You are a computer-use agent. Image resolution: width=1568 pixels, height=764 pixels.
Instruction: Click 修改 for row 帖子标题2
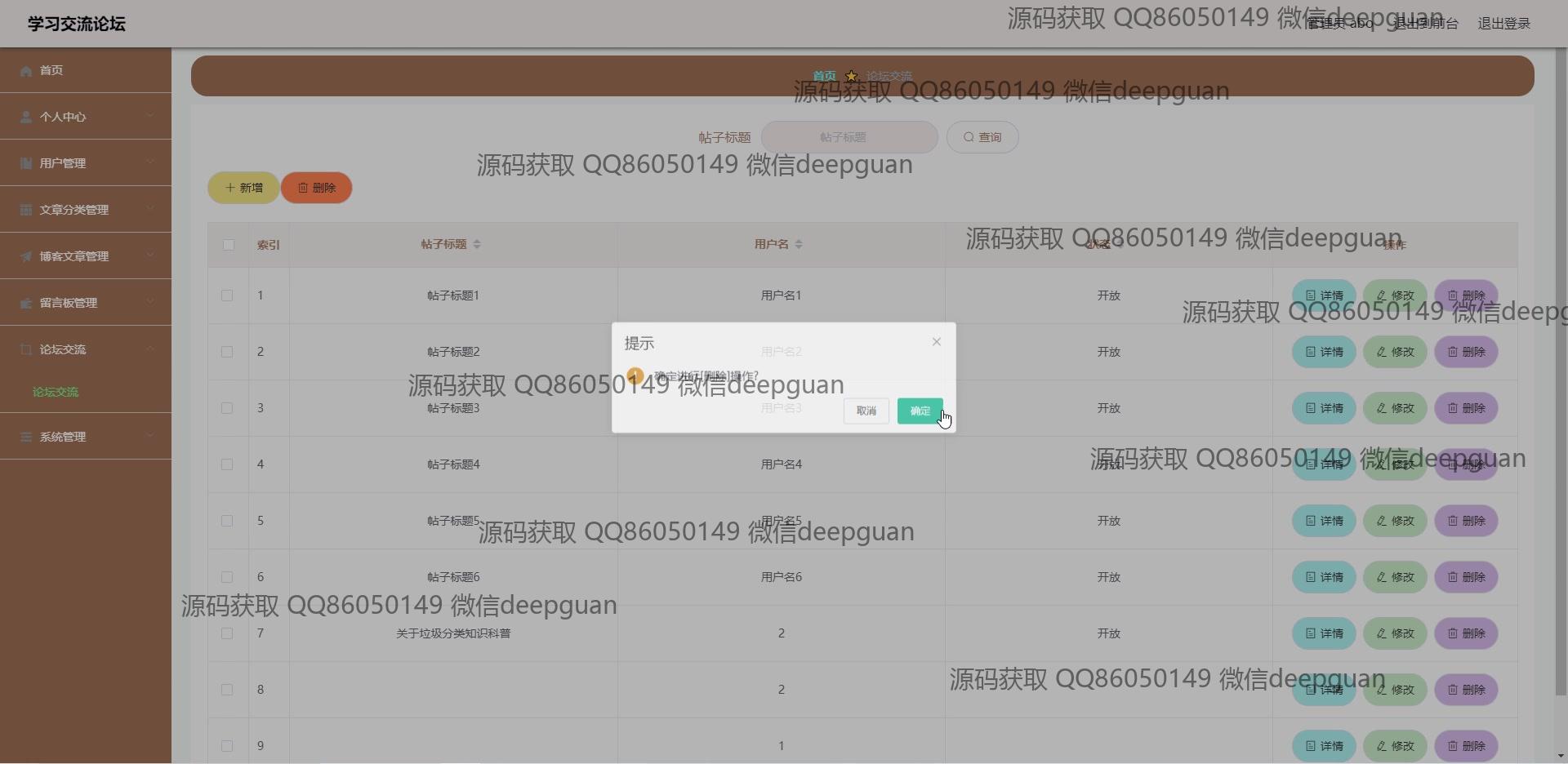pyautogui.click(x=1395, y=352)
